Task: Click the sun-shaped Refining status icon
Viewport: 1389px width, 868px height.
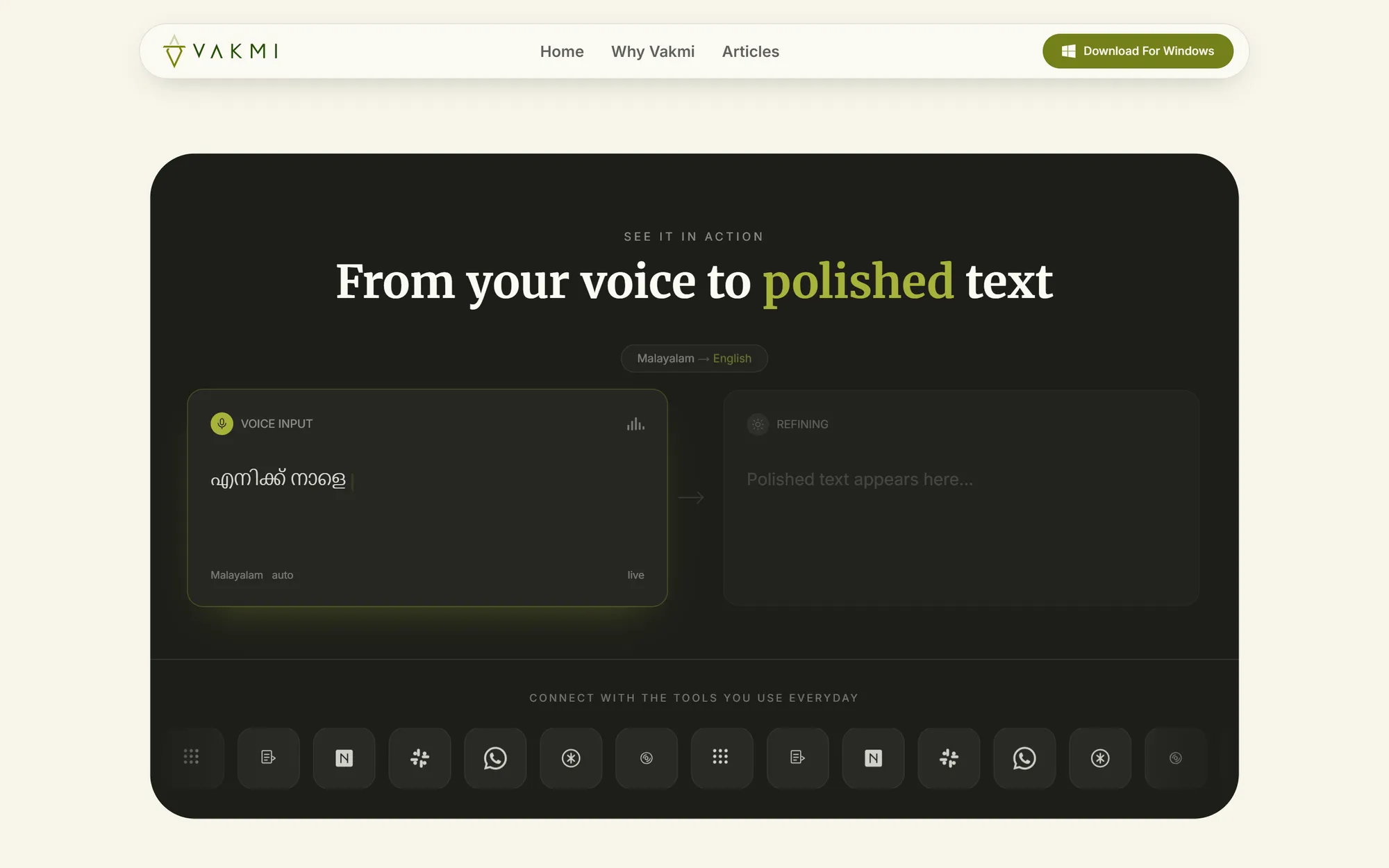Action: tap(758, 424)
